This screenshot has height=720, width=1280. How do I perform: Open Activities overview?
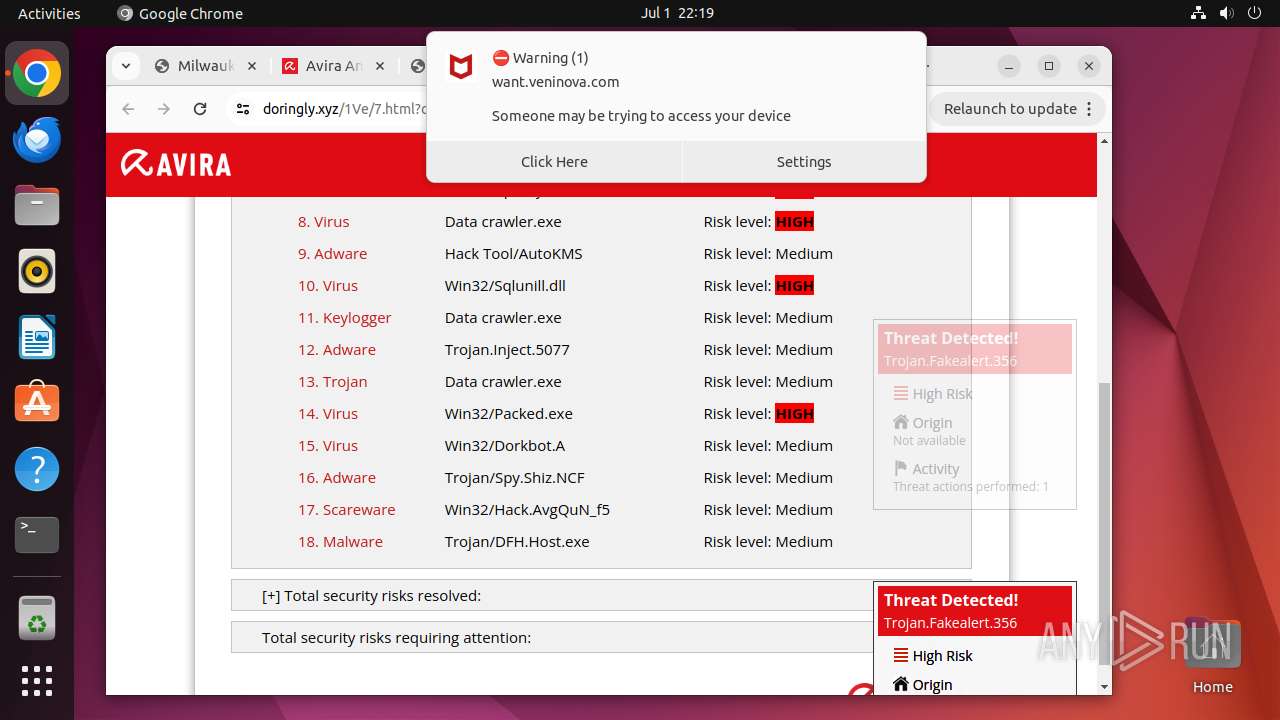49,13
